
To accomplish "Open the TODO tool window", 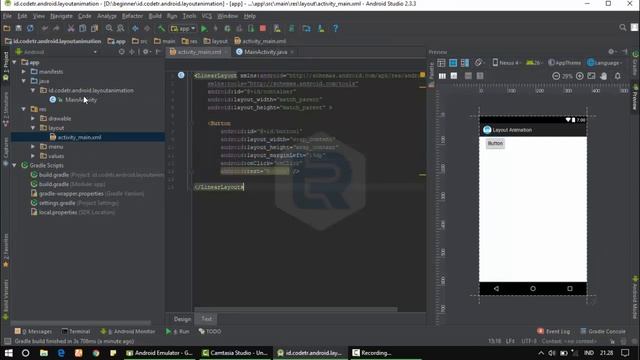I will tap(210, 331).
